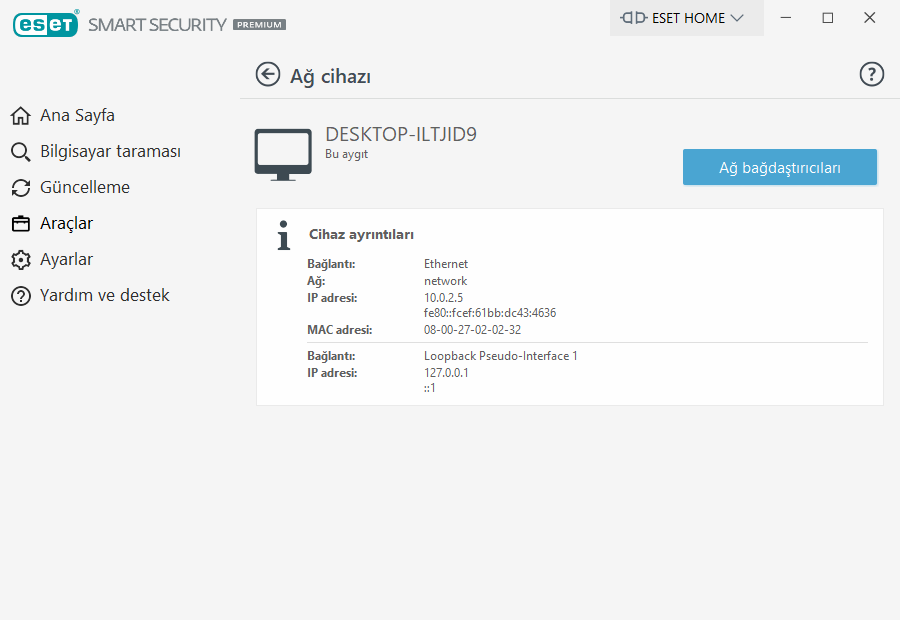Click the info icon beside Cihaz ayrıntıları
The height and width of the screenshot is (620, 900).
285,235
